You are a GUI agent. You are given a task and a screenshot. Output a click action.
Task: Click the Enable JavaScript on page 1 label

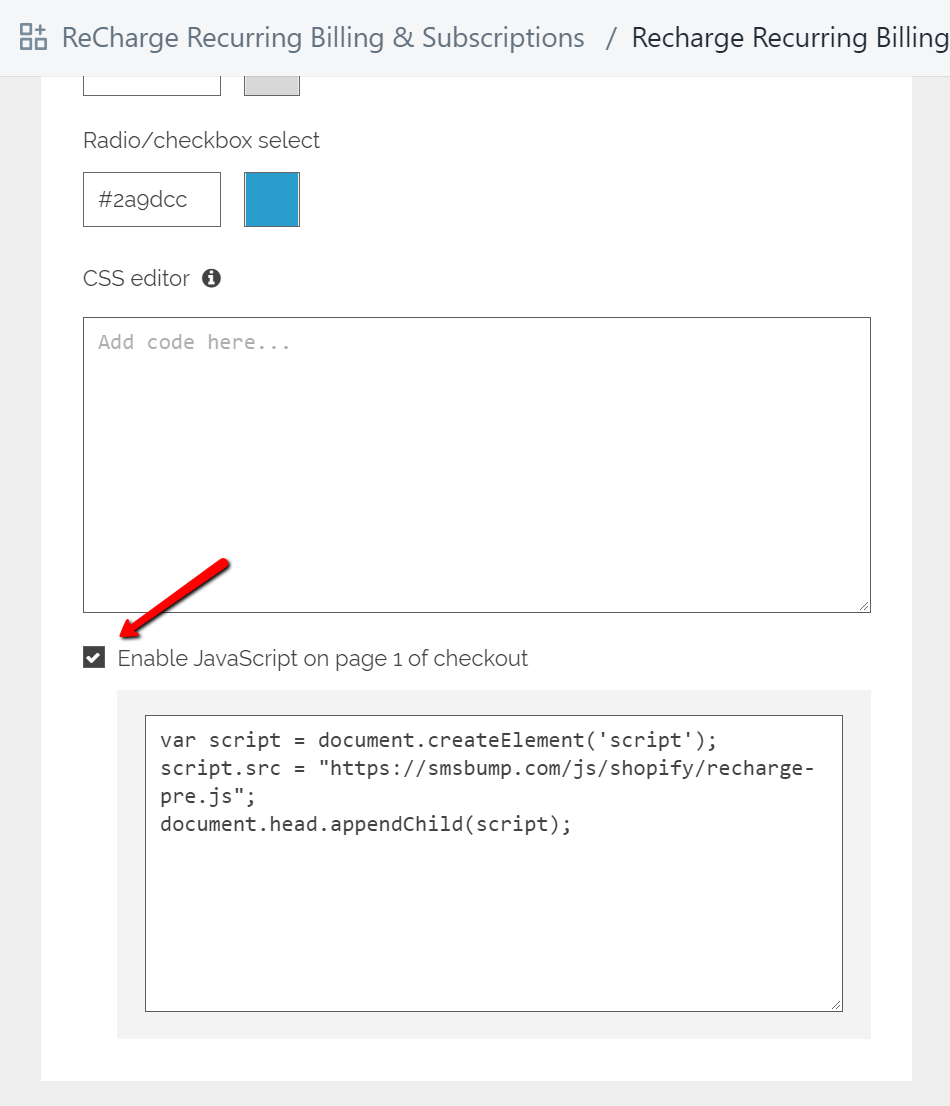pos(322,658)
